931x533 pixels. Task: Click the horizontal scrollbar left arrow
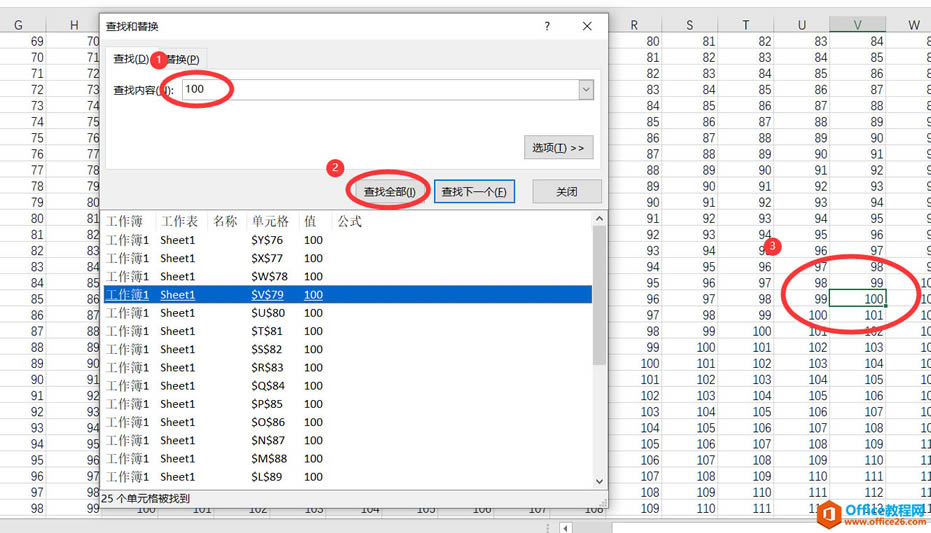point(566,527)
